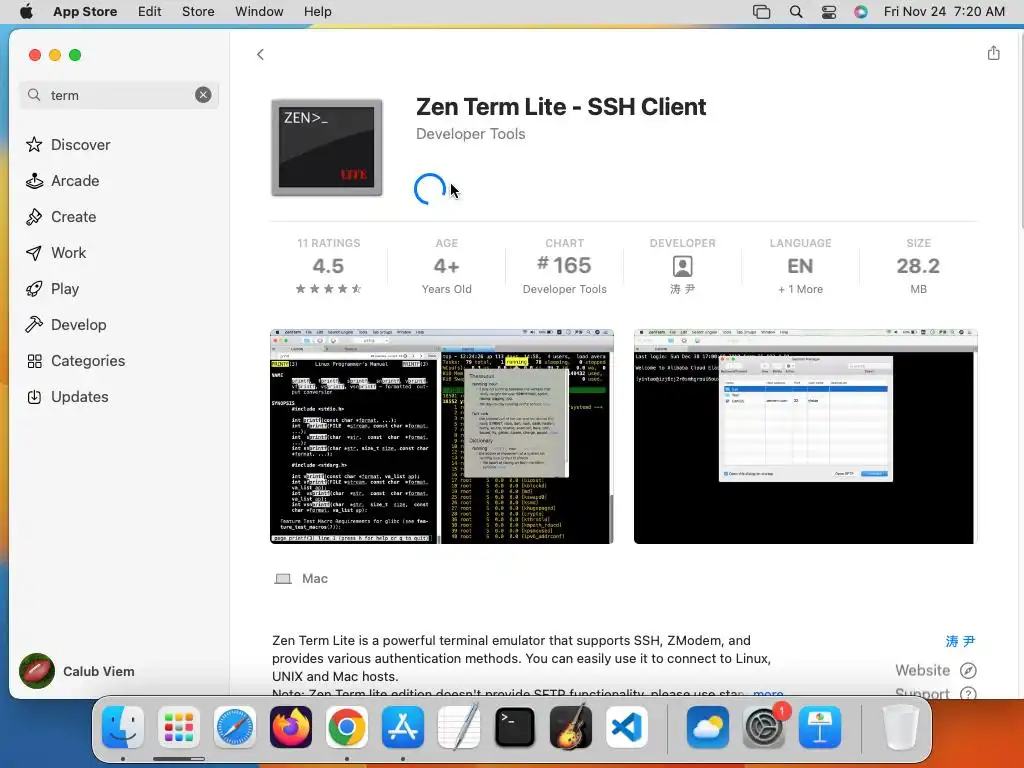This screenshot has height=768, width=1024.
Task: Launch Visual Studio Code from the Dock
Action: (627, 727)
